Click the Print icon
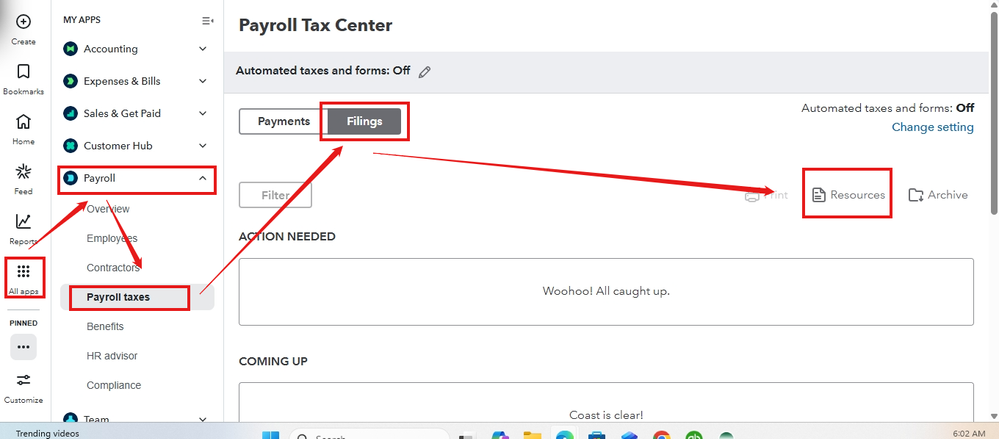Viewport: 999px width, 439px height. [752, 195]
